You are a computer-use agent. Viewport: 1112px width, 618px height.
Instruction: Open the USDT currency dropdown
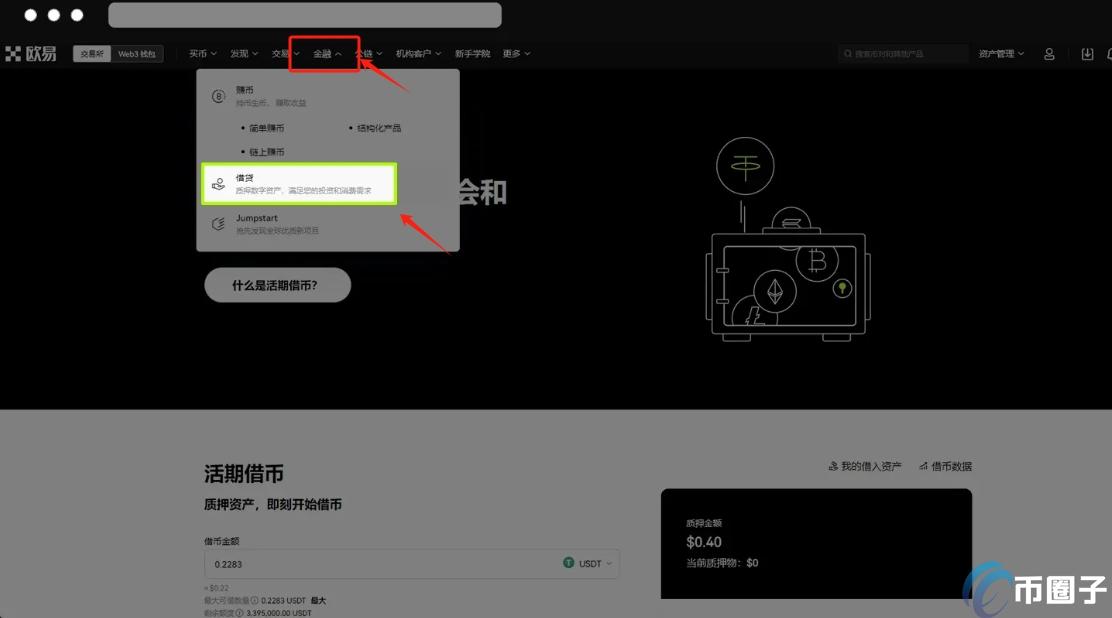pyautogui.click(x=588, y=563)
